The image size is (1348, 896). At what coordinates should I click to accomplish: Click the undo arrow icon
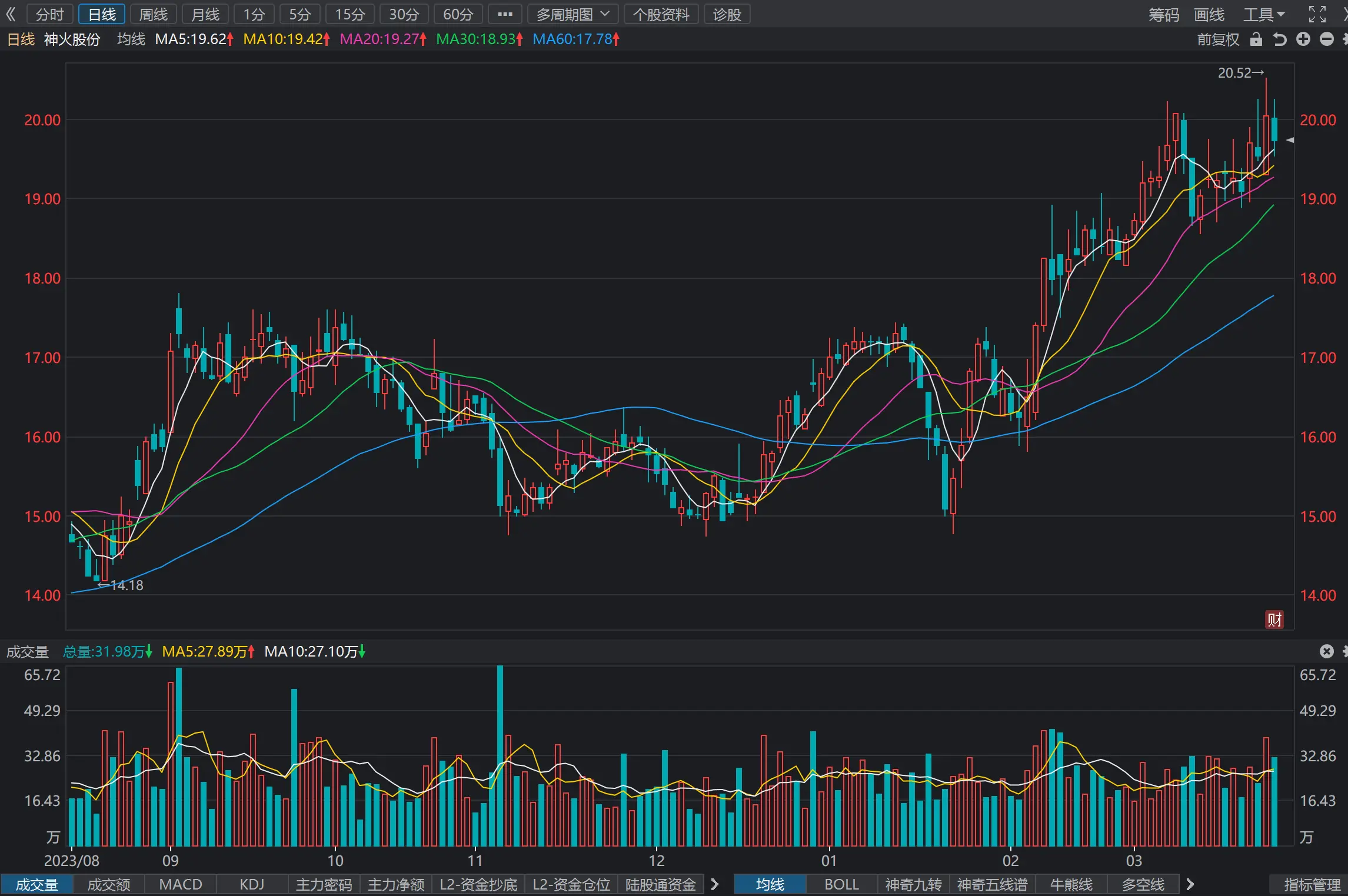click(x=1280, y=39)
